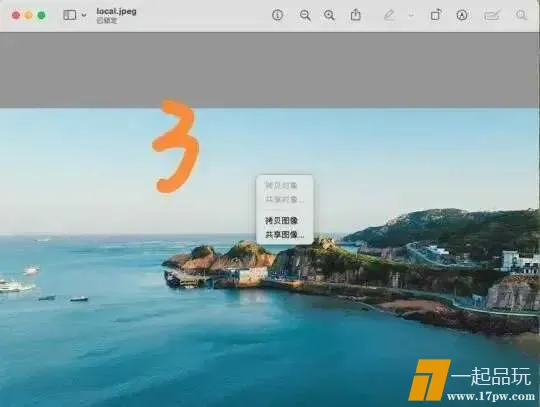Select greyed 拷贝对象 menu entry
This screenshot has width=540, height=407.
point(281,186)
